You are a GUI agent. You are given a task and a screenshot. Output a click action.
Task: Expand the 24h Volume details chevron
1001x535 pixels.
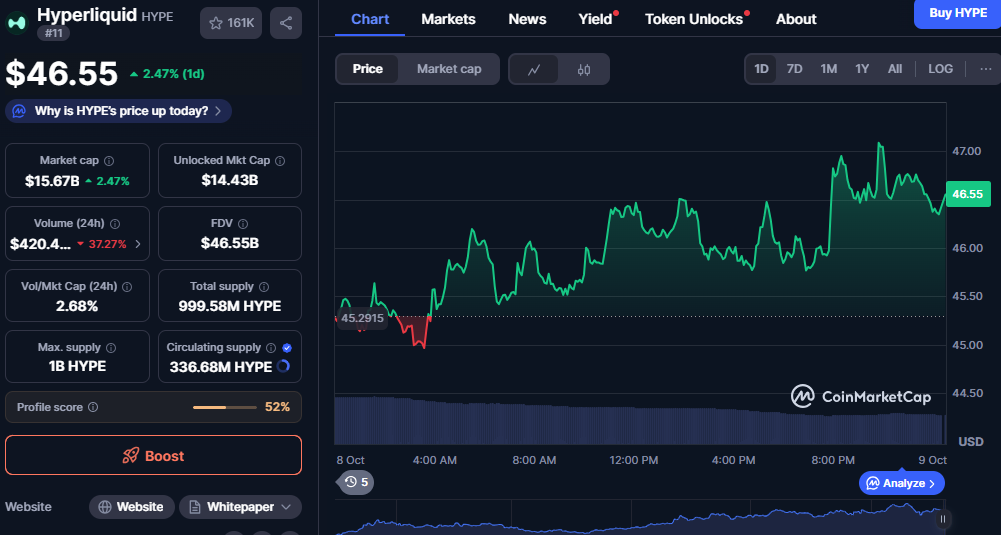pyautogui.click(x=137, y=244)
